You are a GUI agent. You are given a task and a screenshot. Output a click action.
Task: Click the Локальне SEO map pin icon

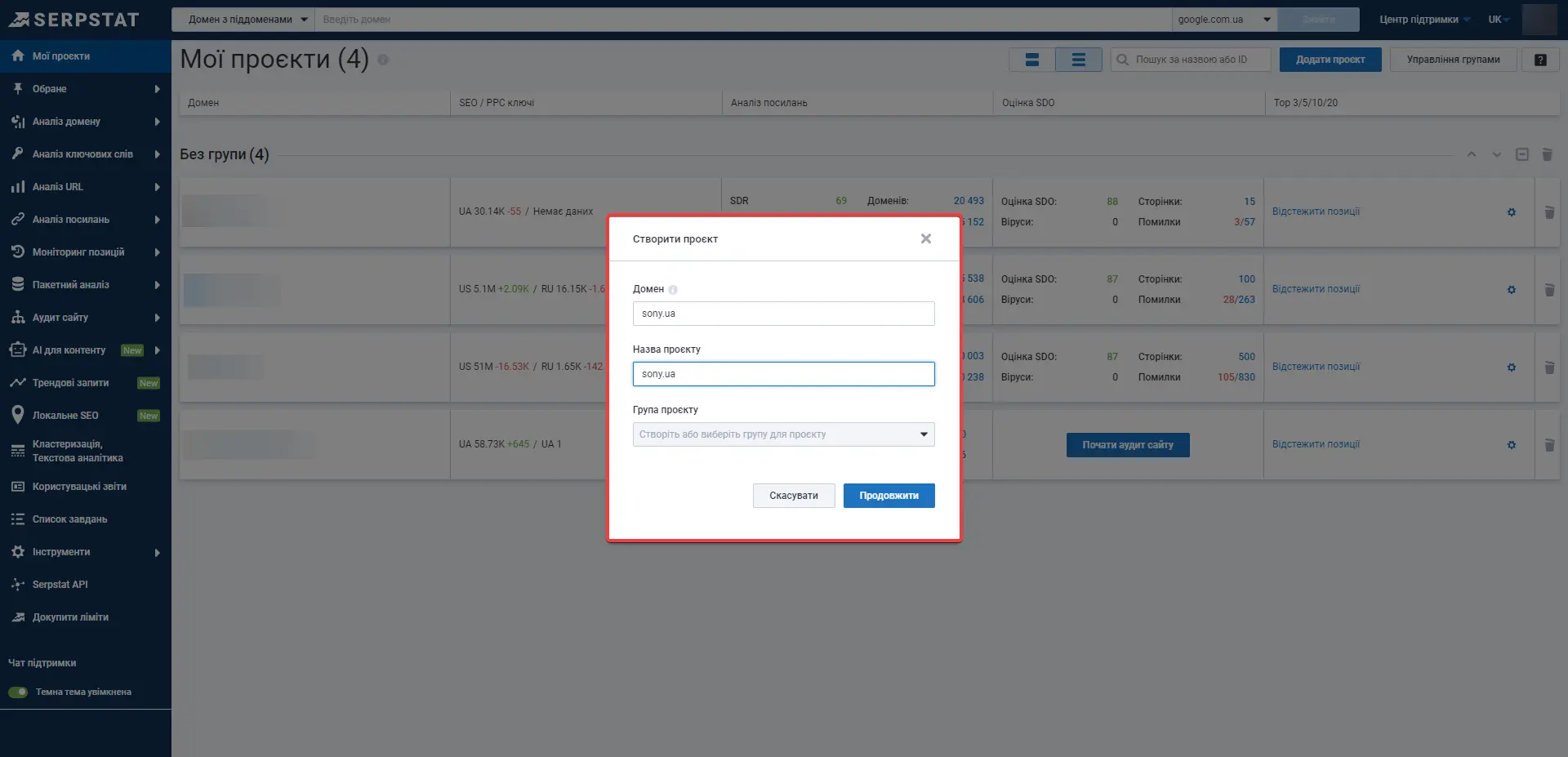17,415
